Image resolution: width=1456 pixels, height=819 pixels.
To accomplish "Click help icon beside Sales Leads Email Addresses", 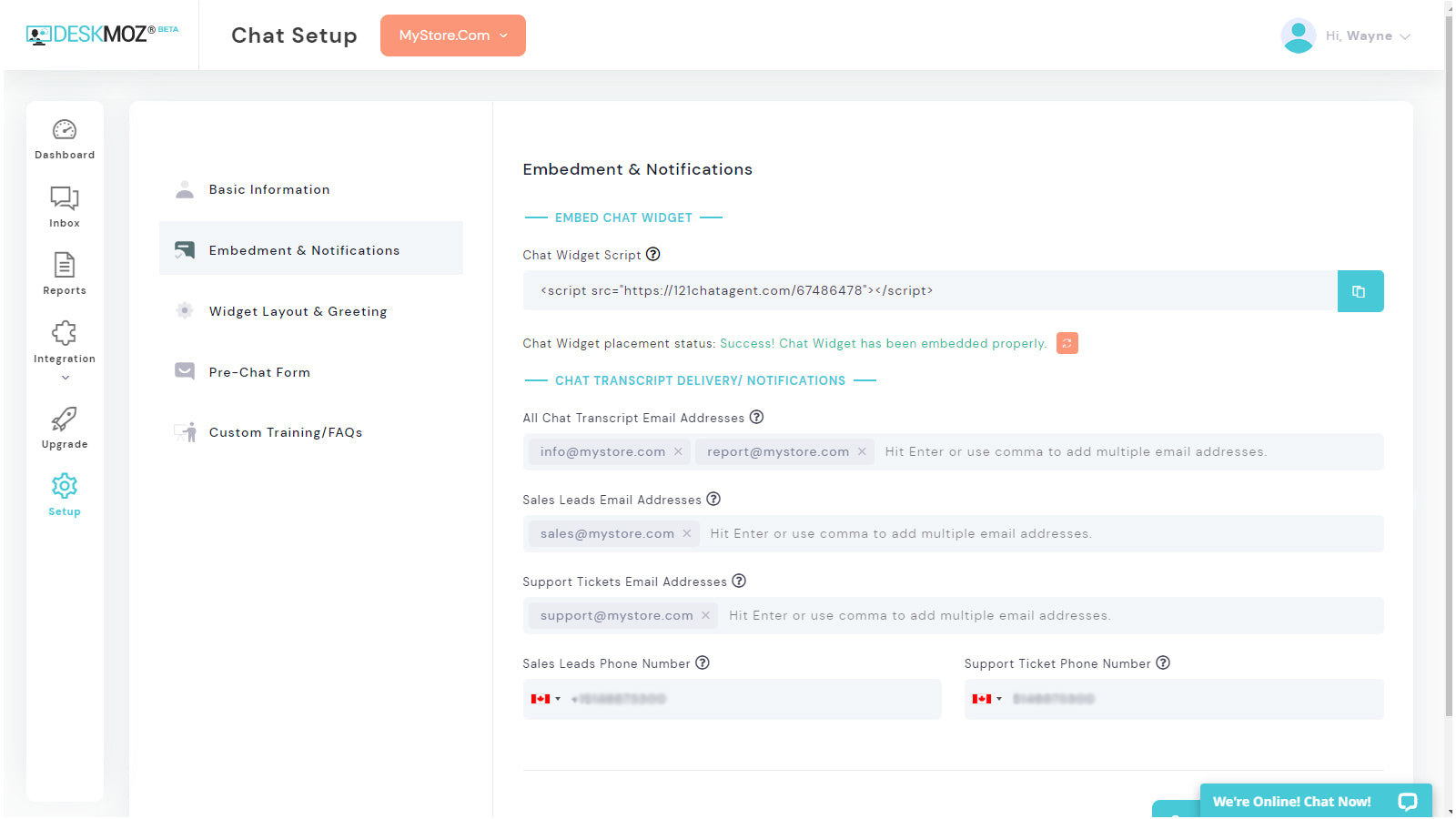I will click(713, 499).
